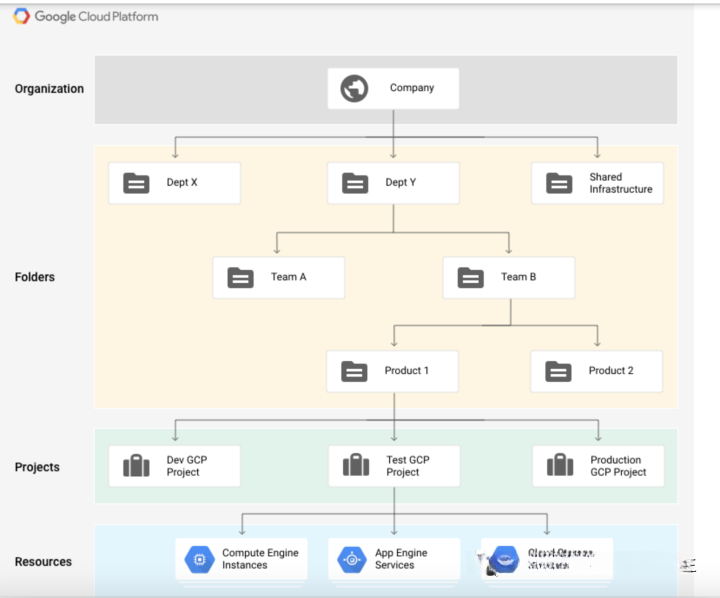Click the Folders row heading

coord(34,277)
